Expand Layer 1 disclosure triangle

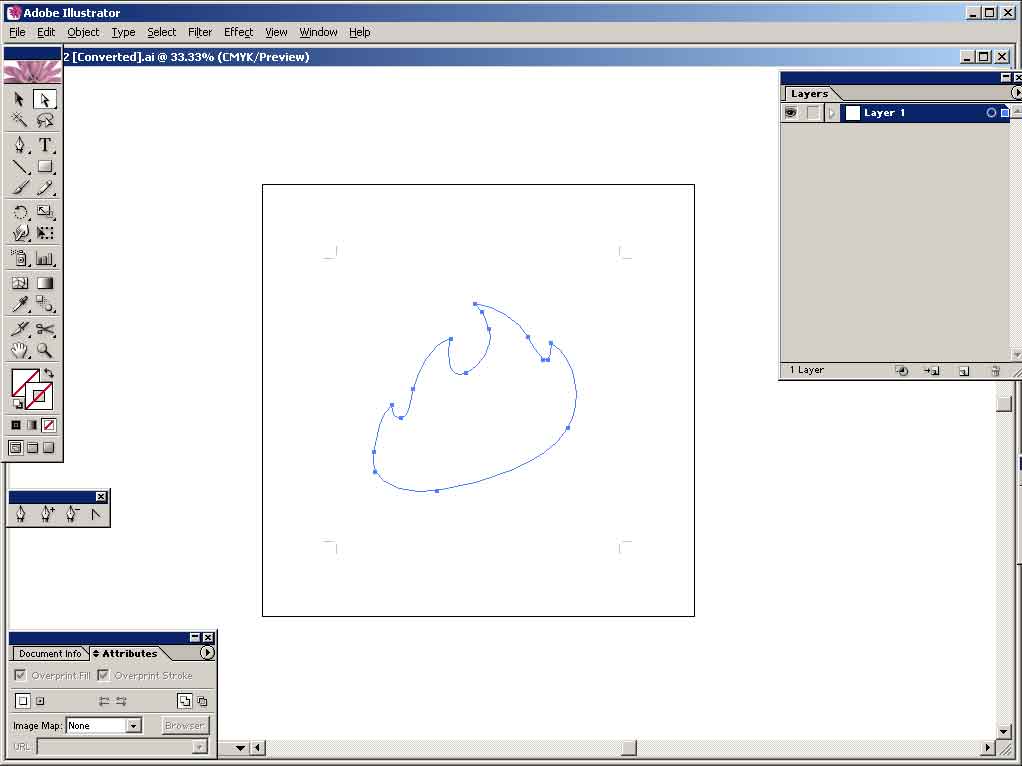(831, 113)
